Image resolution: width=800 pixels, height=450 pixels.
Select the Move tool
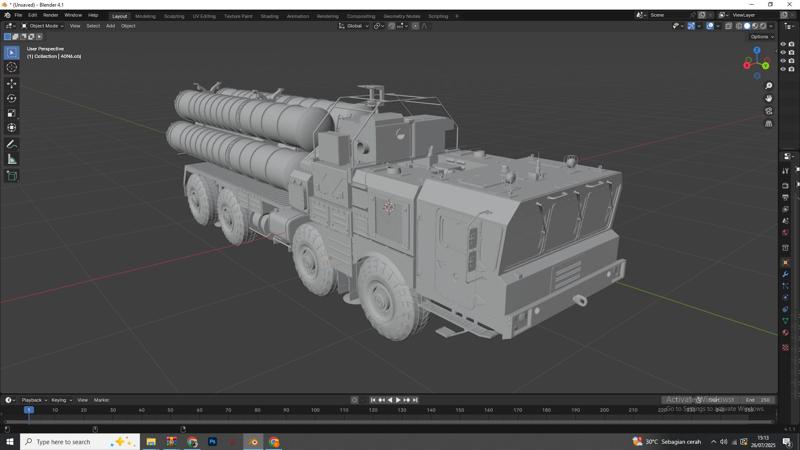[12, 83]
